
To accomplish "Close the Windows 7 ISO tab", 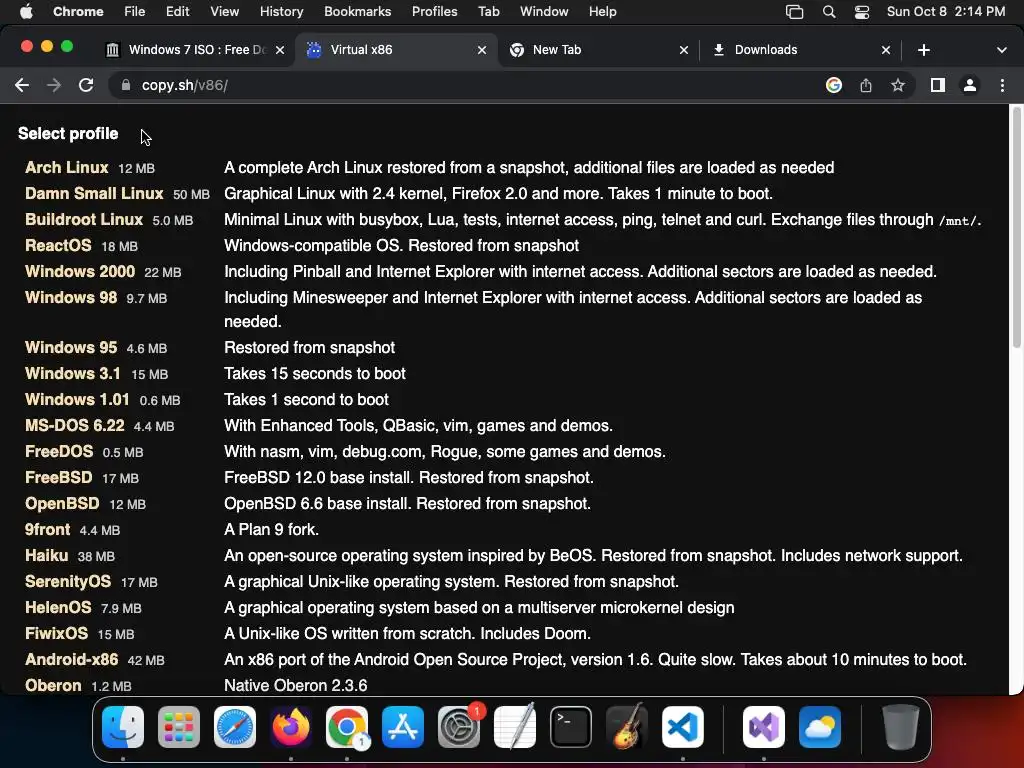I will pos(280,50).
